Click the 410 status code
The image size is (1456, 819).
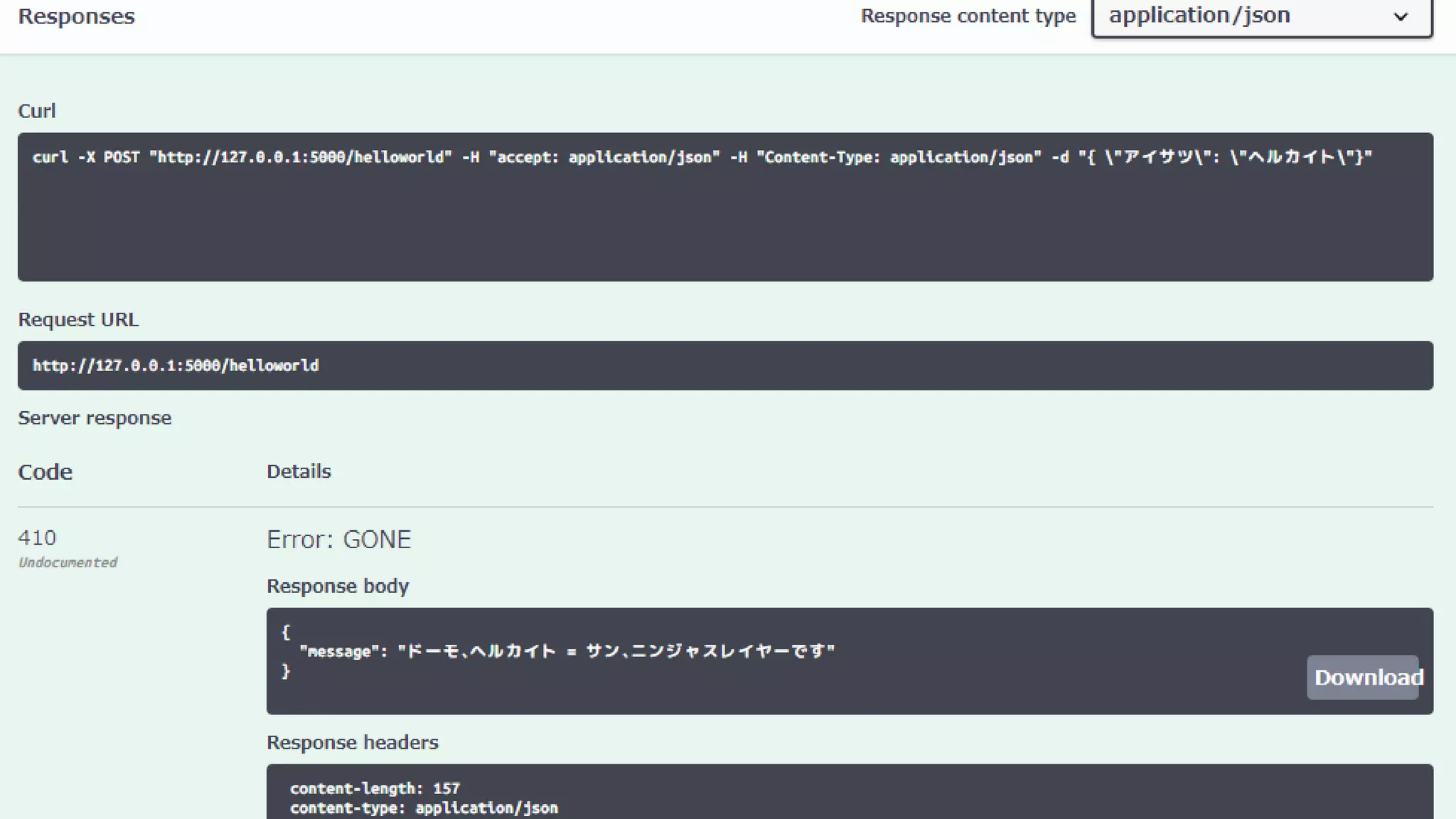coord(37,537)
